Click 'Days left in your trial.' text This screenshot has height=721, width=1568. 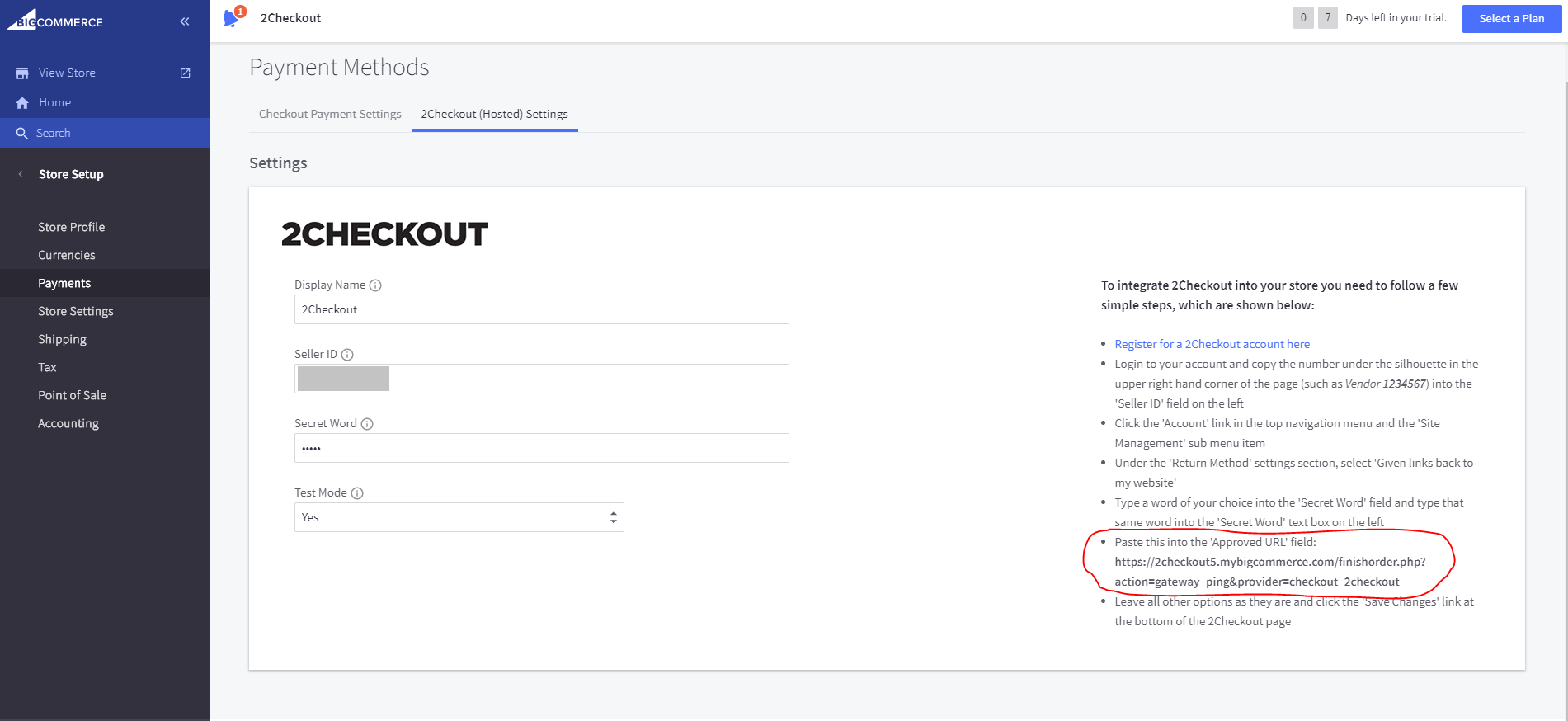click(1396, 18)
